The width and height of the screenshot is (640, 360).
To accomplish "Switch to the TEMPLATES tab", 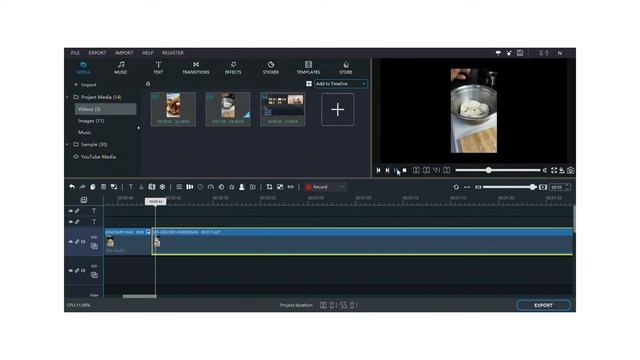I will (308, 68).
